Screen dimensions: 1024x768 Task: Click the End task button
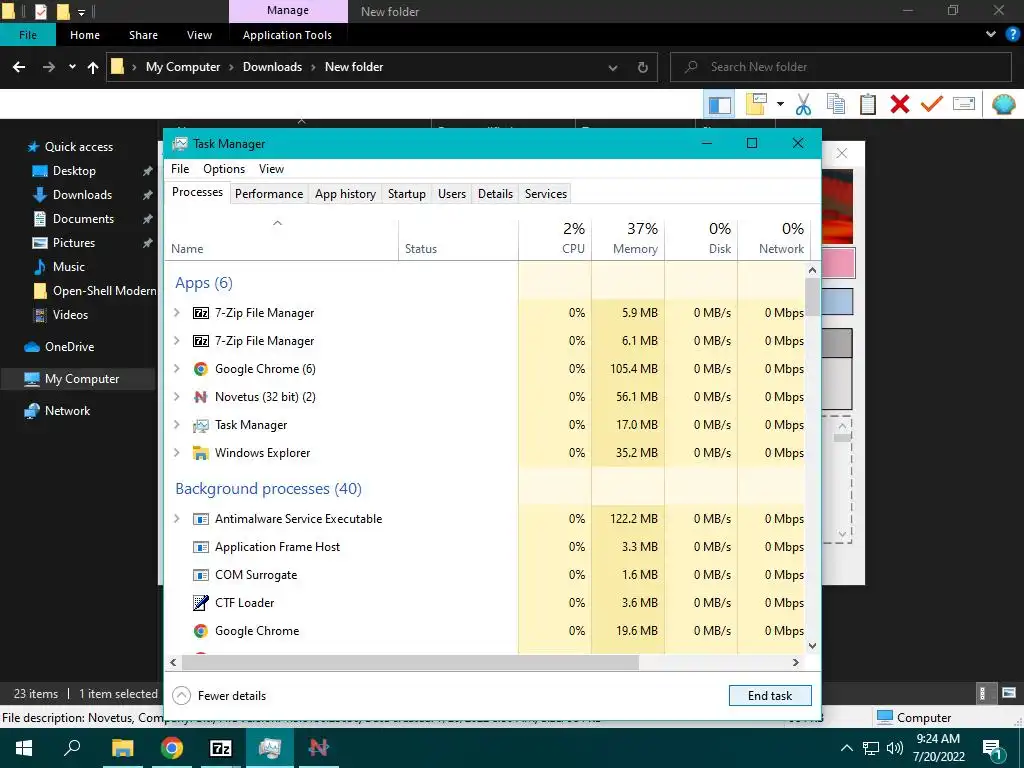click(770, 696)
